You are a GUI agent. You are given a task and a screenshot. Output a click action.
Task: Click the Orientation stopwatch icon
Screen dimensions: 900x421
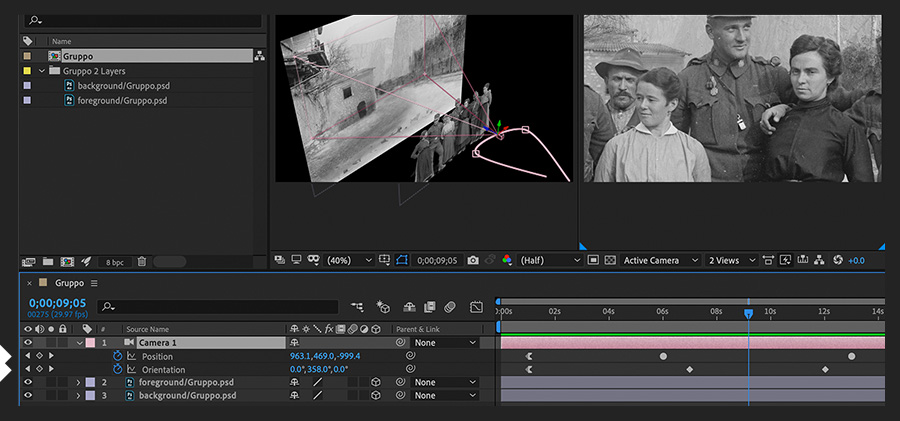[117, 369]
